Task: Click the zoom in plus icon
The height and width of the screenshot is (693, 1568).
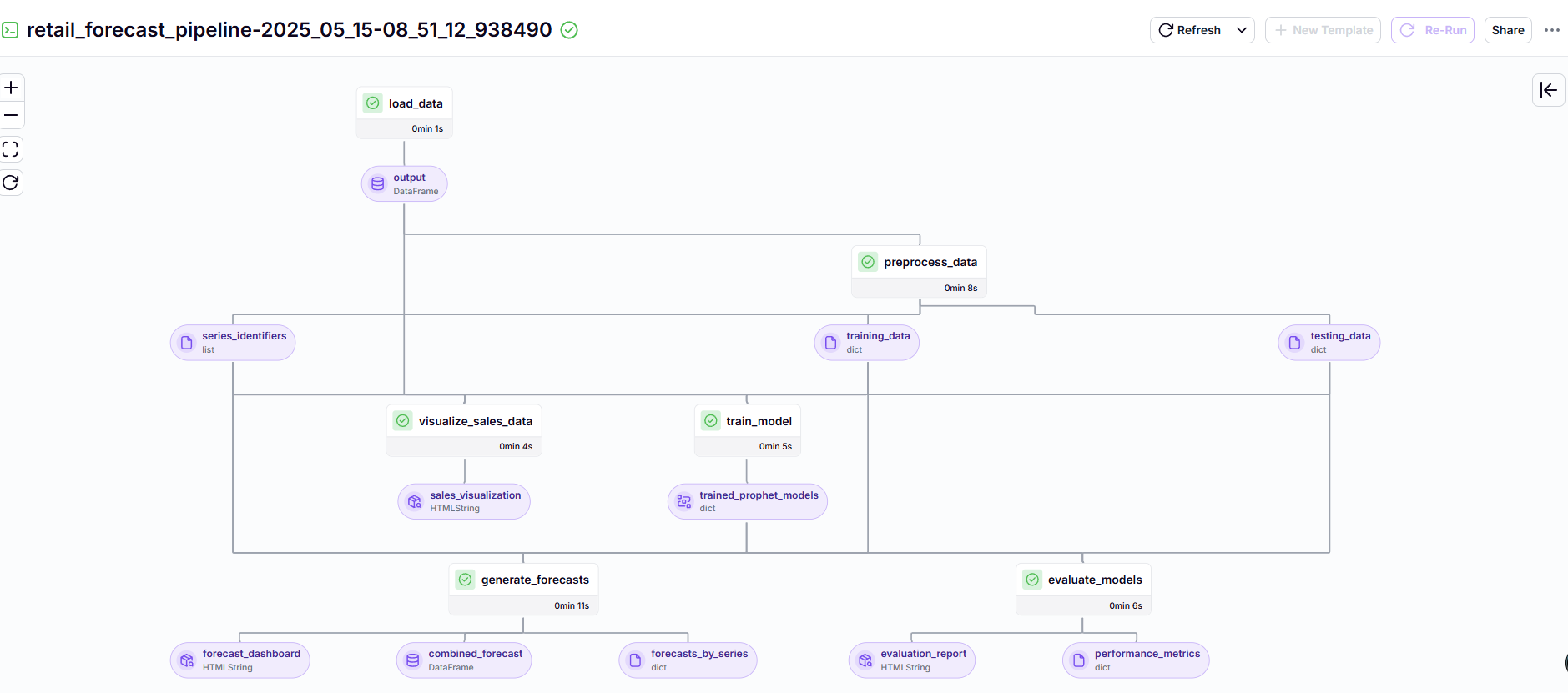Action: 11,88
